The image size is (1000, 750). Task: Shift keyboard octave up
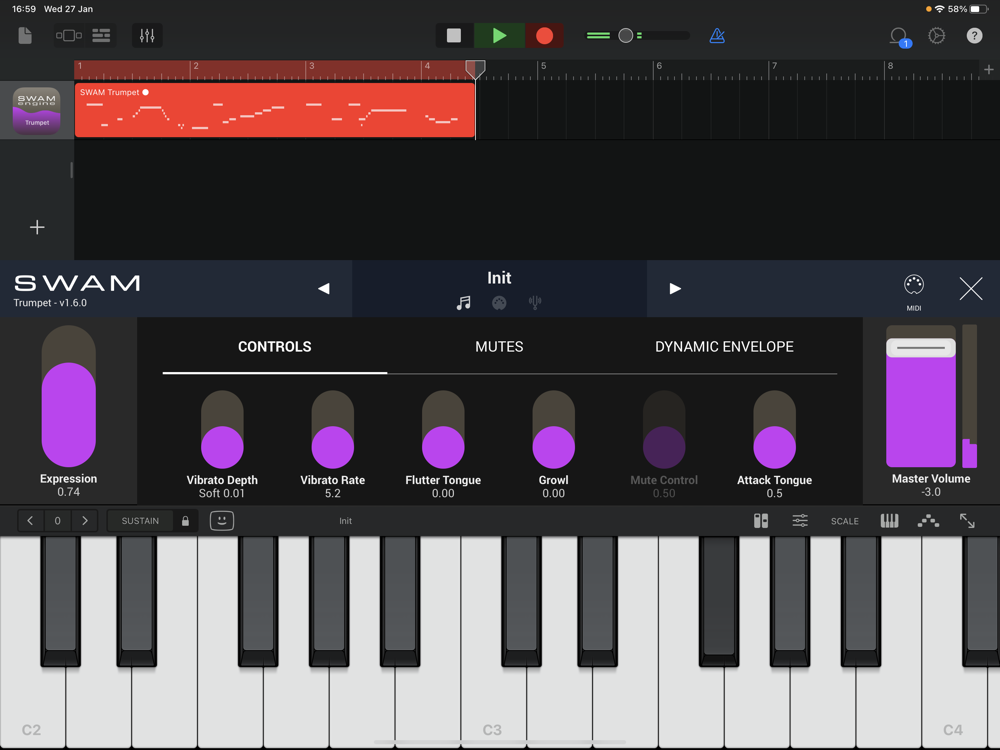click(x=85, y=521)
